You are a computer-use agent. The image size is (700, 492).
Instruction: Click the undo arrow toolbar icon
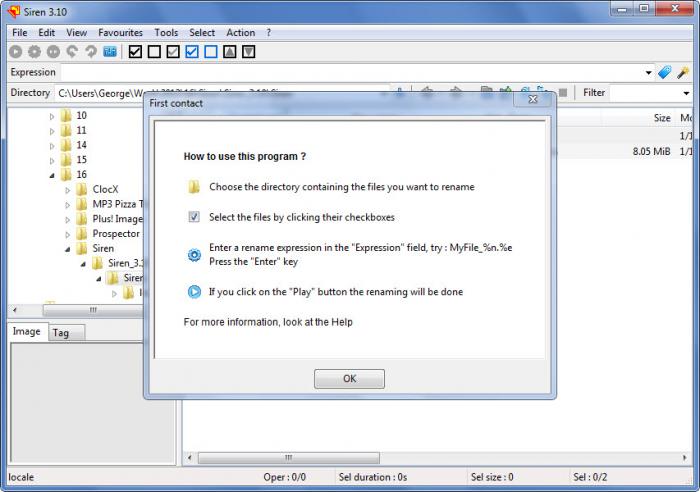(72, 52)
